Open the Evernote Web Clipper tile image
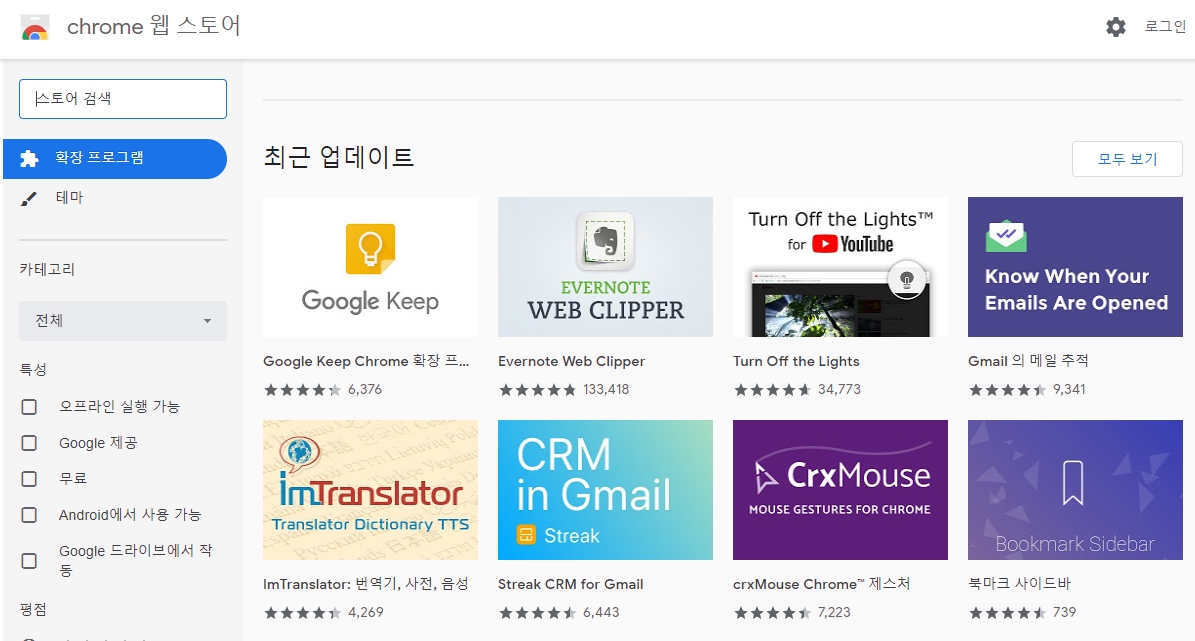Image resolution: width=1195 pixels, height=641 pixels. [x=605, y=267]
